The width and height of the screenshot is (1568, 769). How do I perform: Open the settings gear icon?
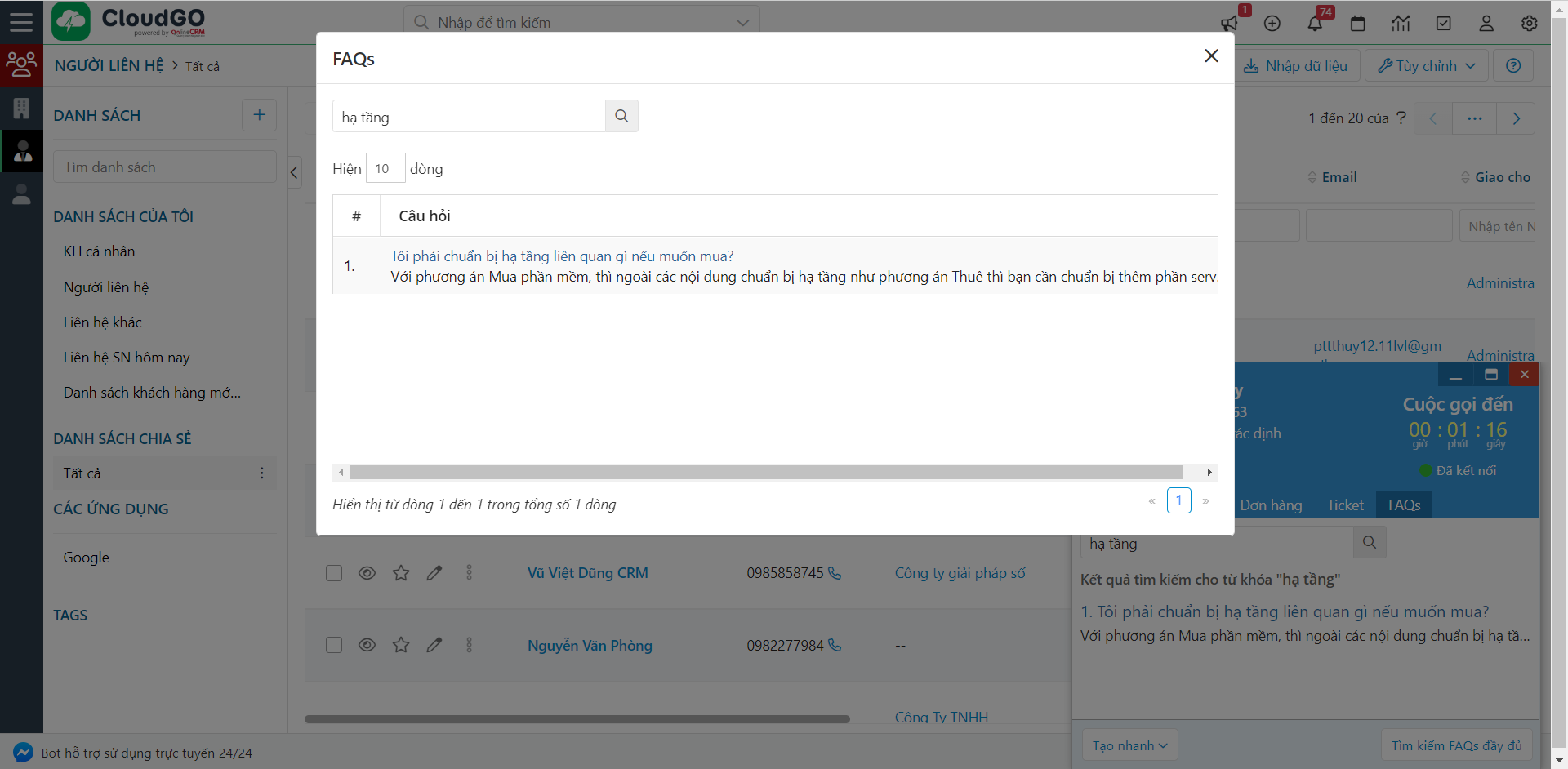[x=1529, y=23]
